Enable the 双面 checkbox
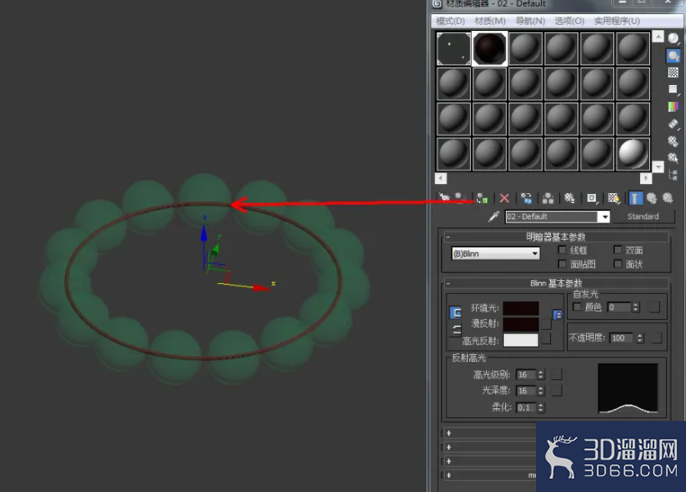This screenshot has width=686, height=492. coord(618,250)
